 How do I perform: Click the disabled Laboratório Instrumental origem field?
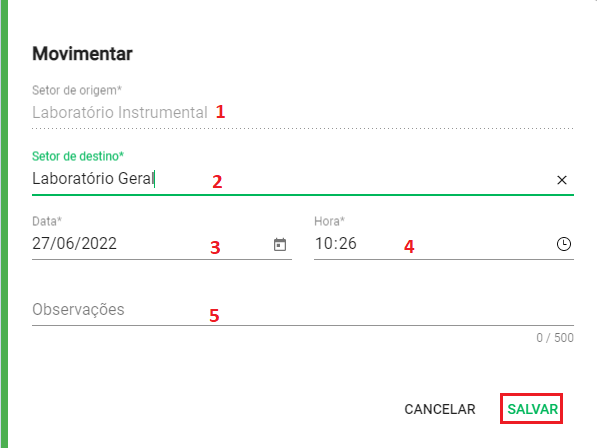(x=303, y=113)
